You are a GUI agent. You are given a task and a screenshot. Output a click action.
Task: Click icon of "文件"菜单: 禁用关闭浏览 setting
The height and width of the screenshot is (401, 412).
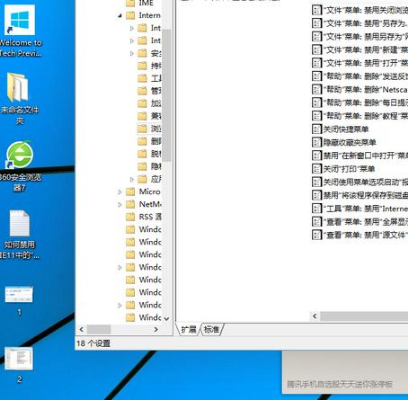coord(316,10)
